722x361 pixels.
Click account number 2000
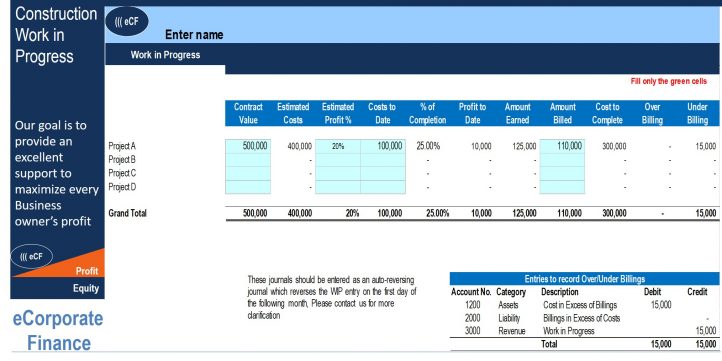(472, 318)
